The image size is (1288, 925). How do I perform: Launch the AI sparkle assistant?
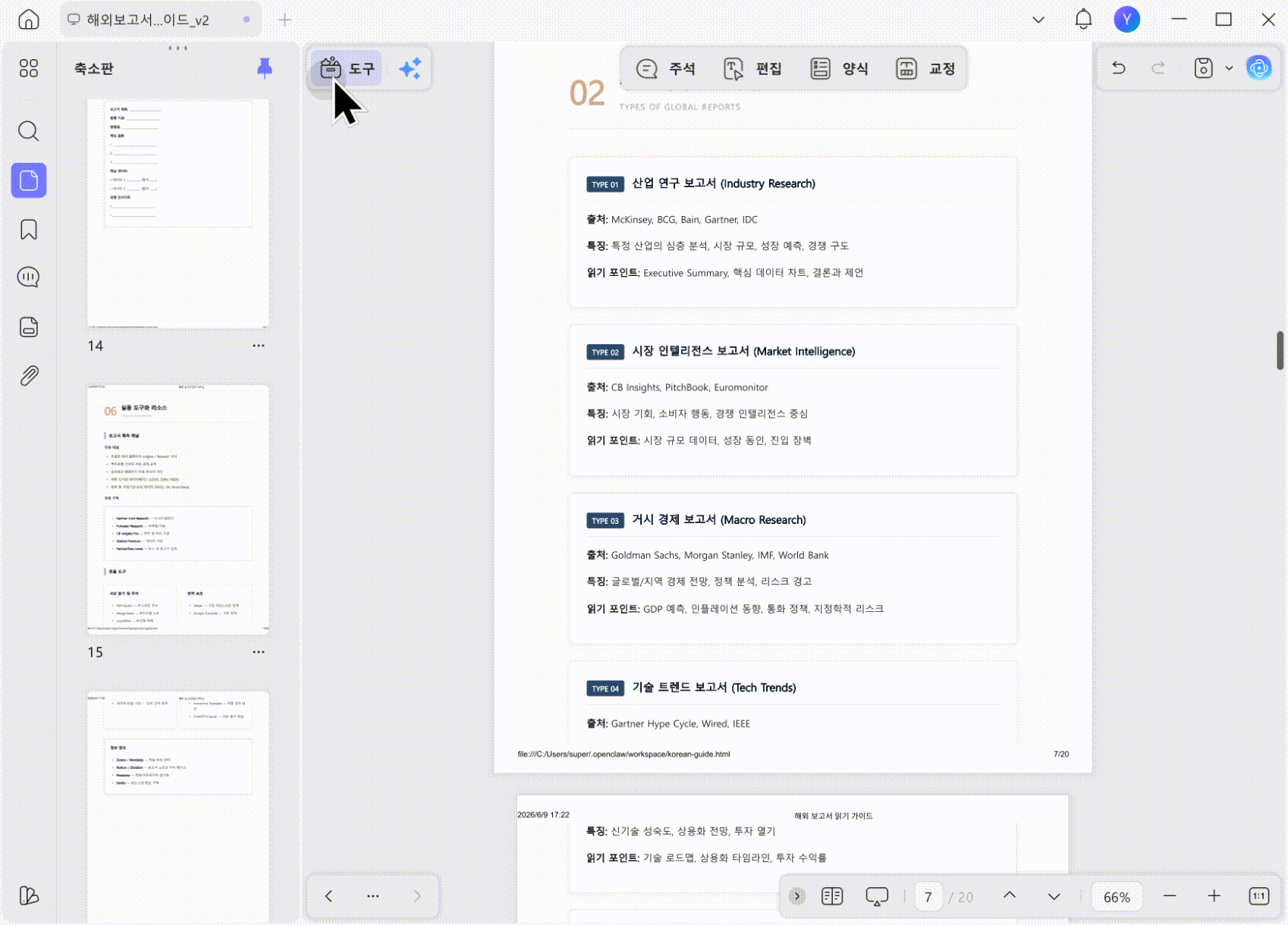(x=410, y=68)
